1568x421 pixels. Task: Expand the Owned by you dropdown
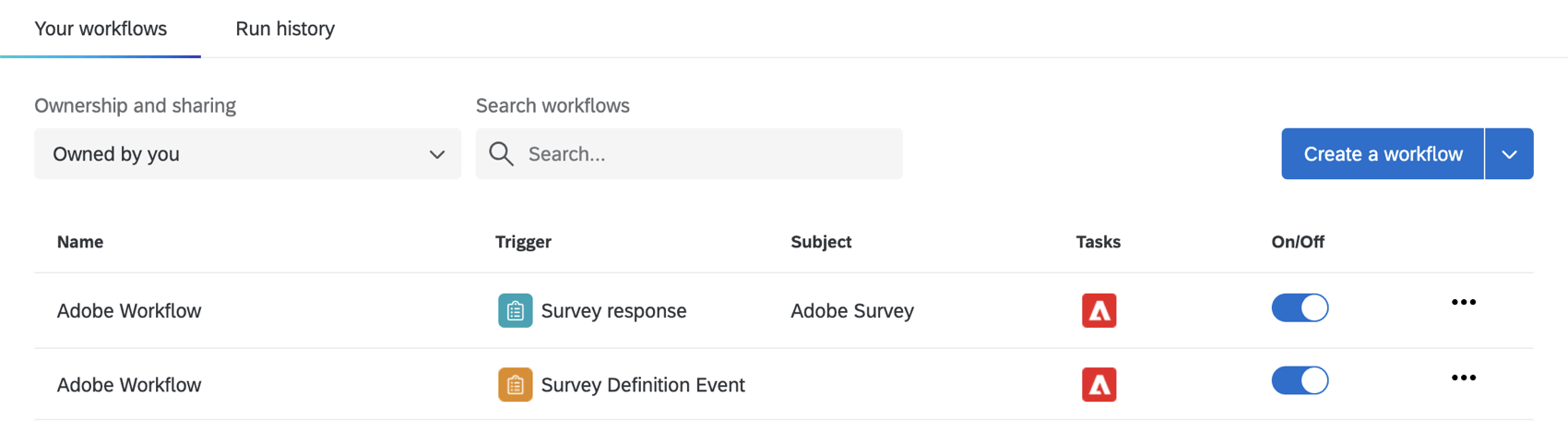[x=247, y=154]
